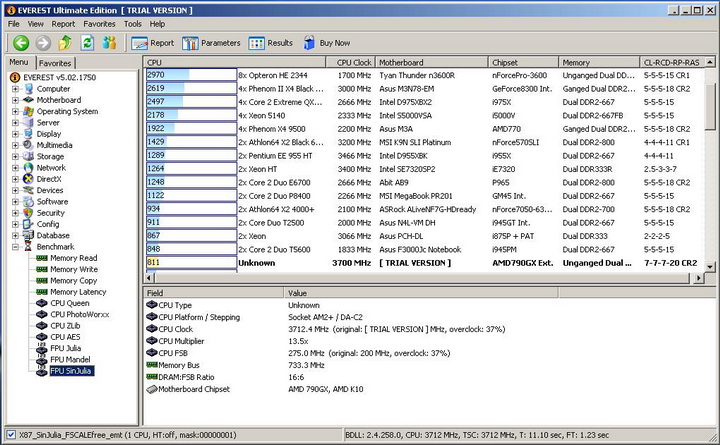Go up one level with the Up arrow icon
The width and height of the screenshot is (720, 445).
[65, 43]
